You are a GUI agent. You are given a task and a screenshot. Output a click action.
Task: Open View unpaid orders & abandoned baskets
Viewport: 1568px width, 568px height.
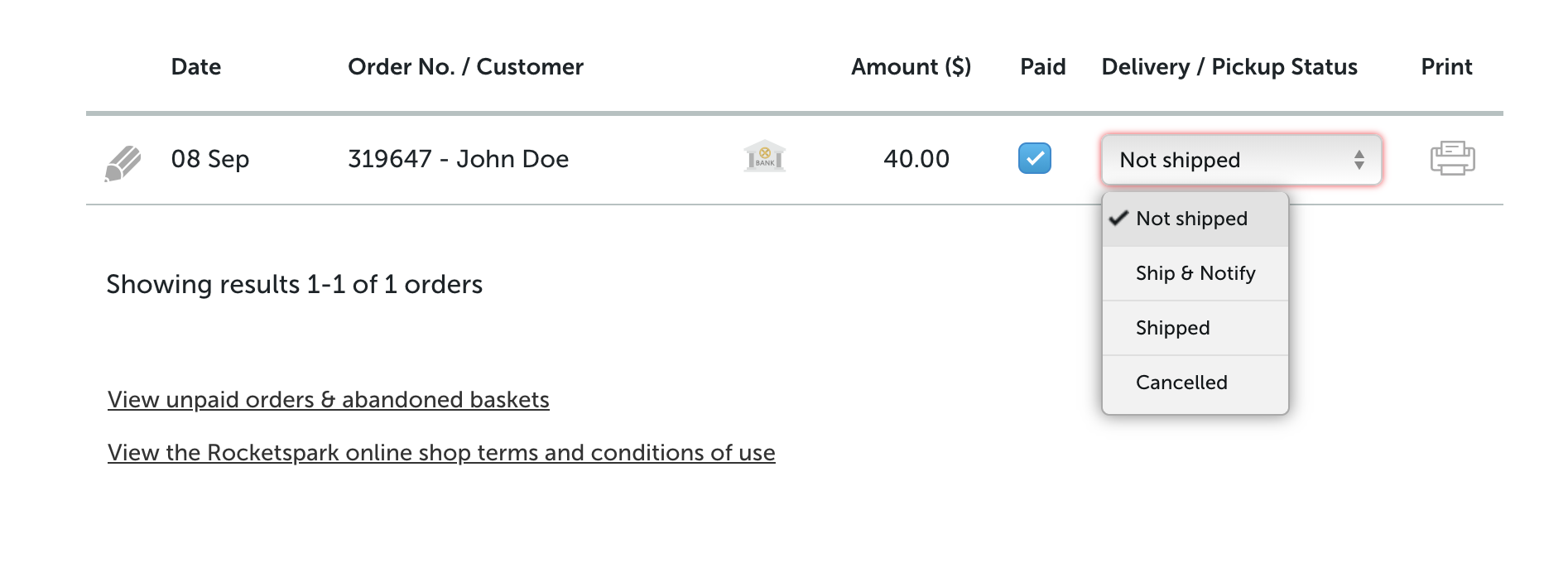pyautogui.click(x=329, y=400)
